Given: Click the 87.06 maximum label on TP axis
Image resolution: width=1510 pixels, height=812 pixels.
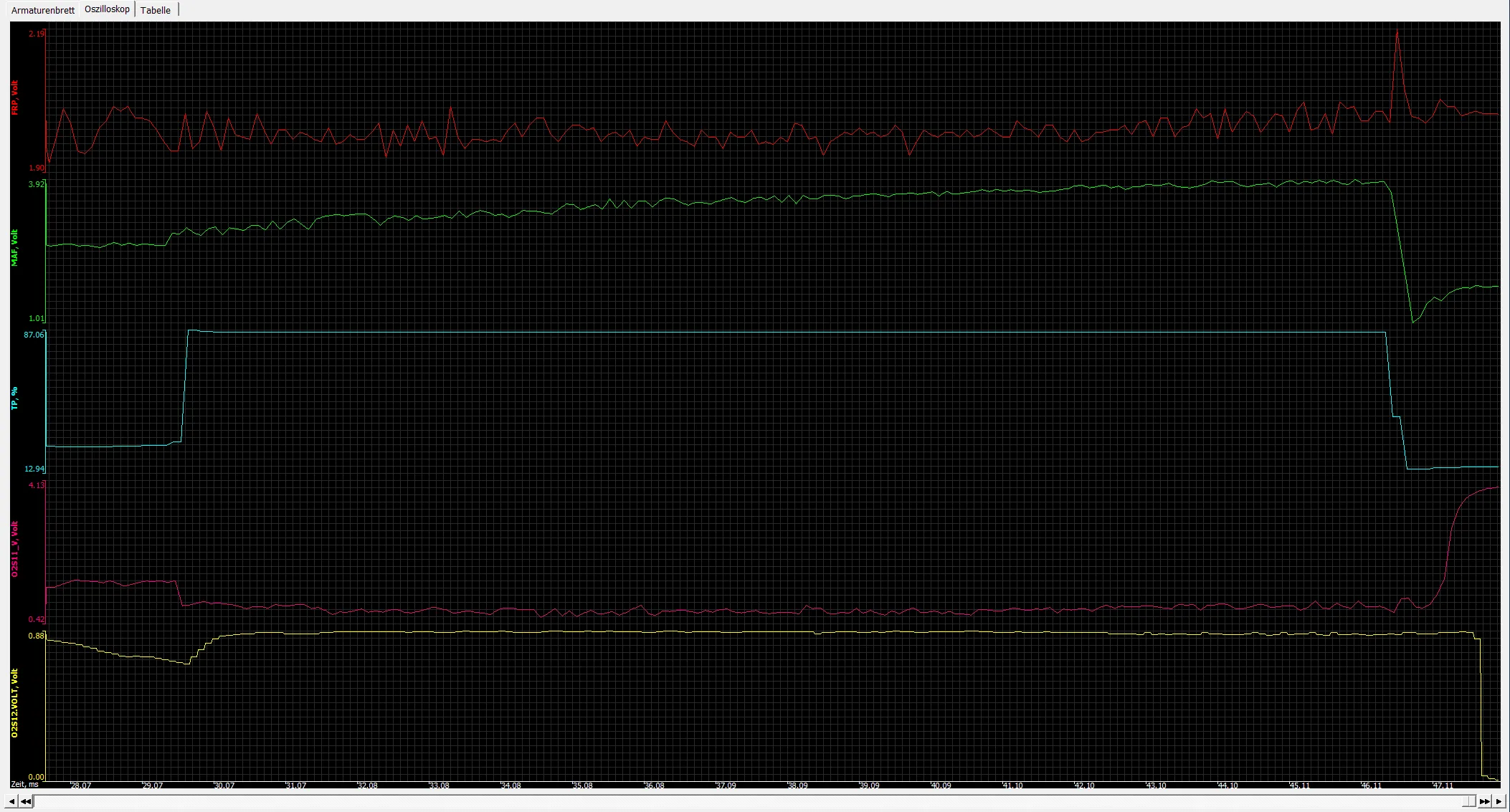Looking at the screenshot, I should (x=34, y=335).
